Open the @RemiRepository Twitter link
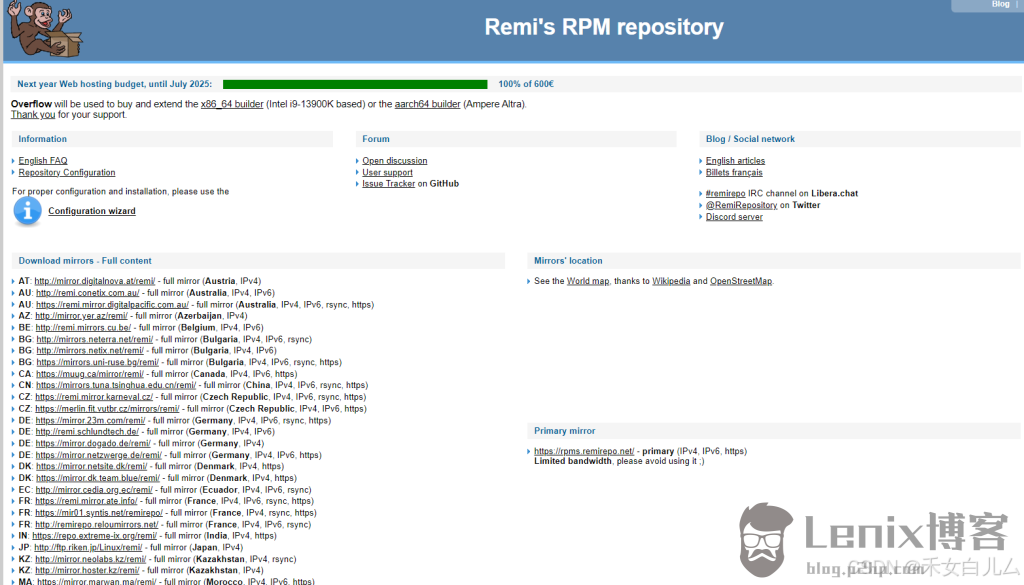1024x585 pixels. (x=741, y=205)
